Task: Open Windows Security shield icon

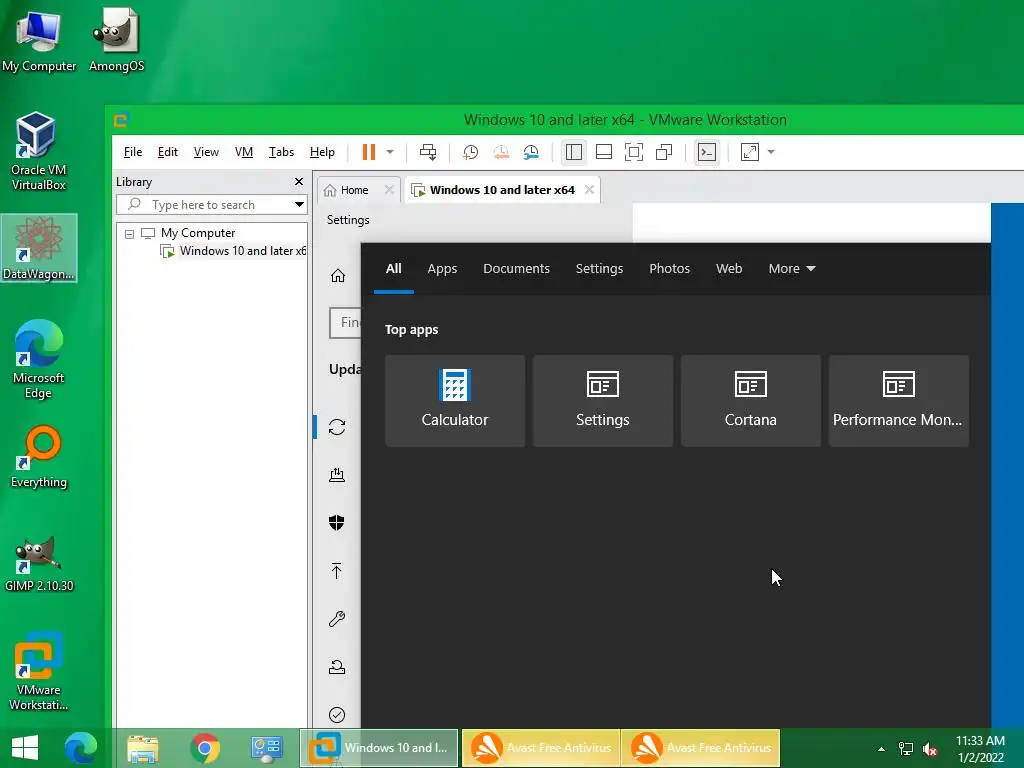Action: (x=336, y=522)
